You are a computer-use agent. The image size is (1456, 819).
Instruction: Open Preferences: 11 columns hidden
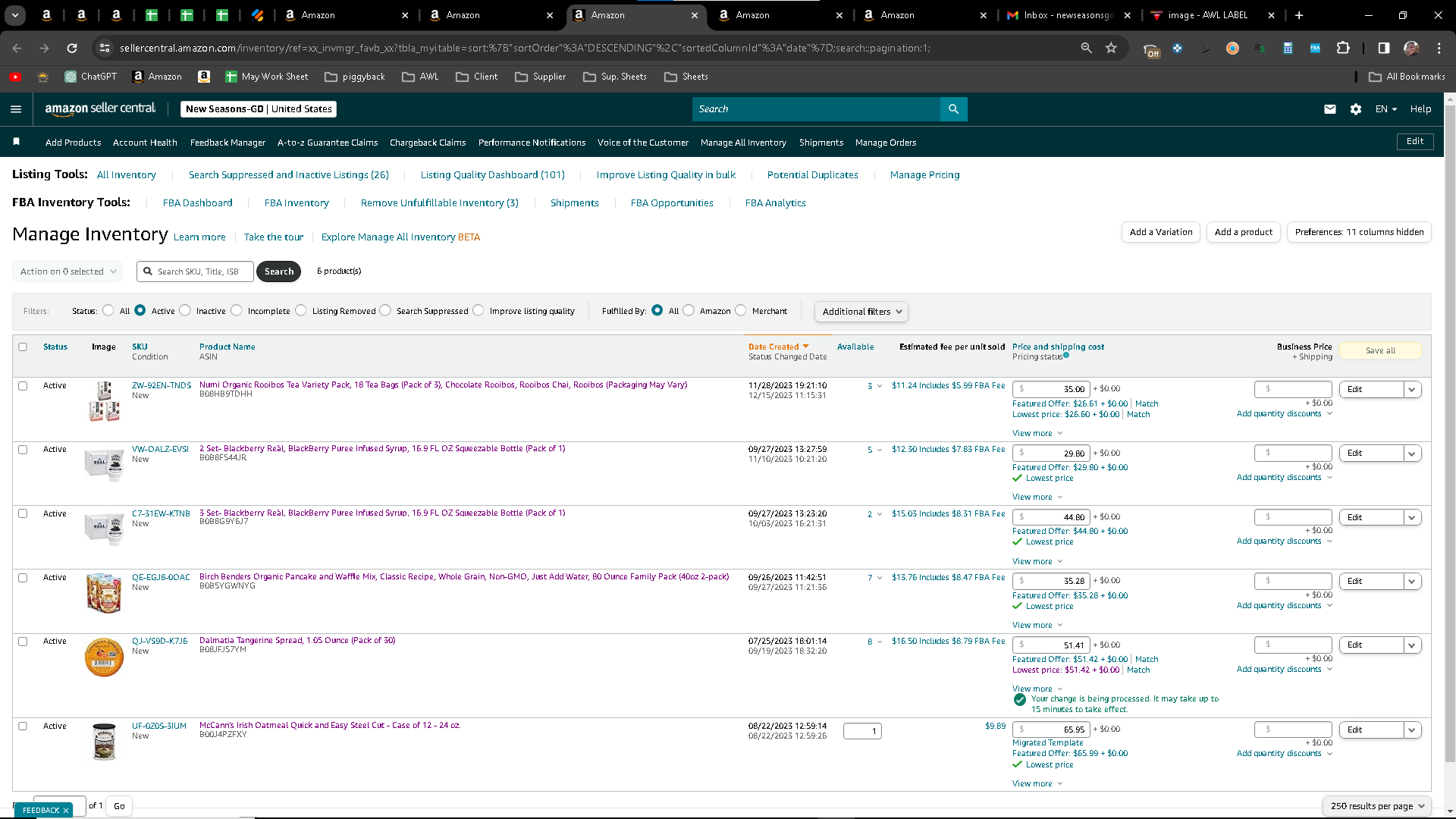[x=1359, y=232]
